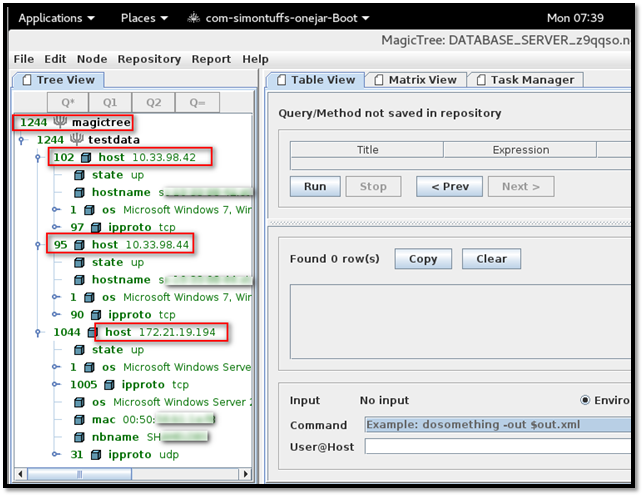The height and width of the screenshot is (497, 644).
Task: Expand the ipproto udp node
Action: [56, 455]
